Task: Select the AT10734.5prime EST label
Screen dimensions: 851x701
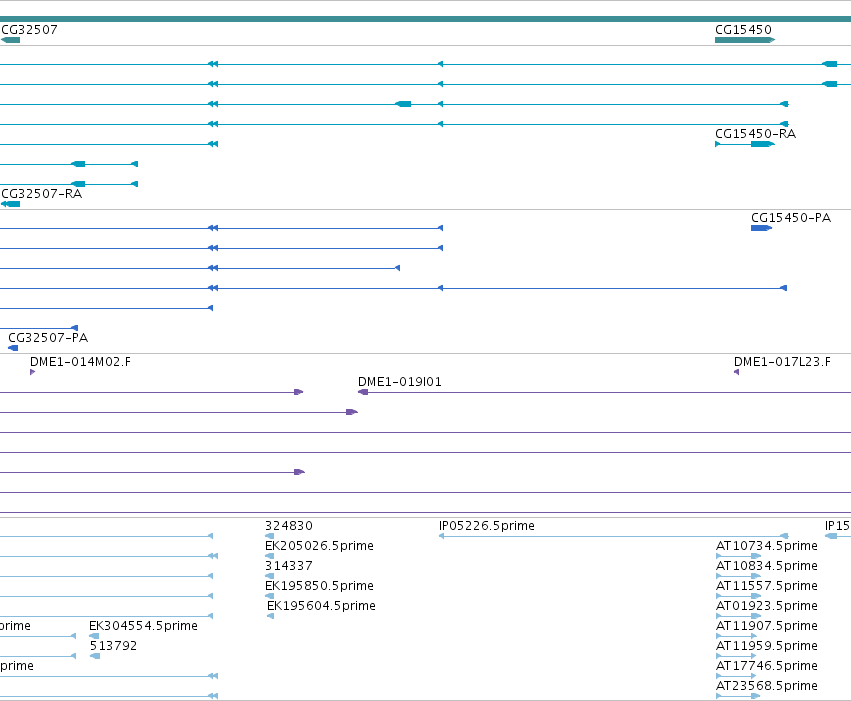Action: (x=767, y=546)
